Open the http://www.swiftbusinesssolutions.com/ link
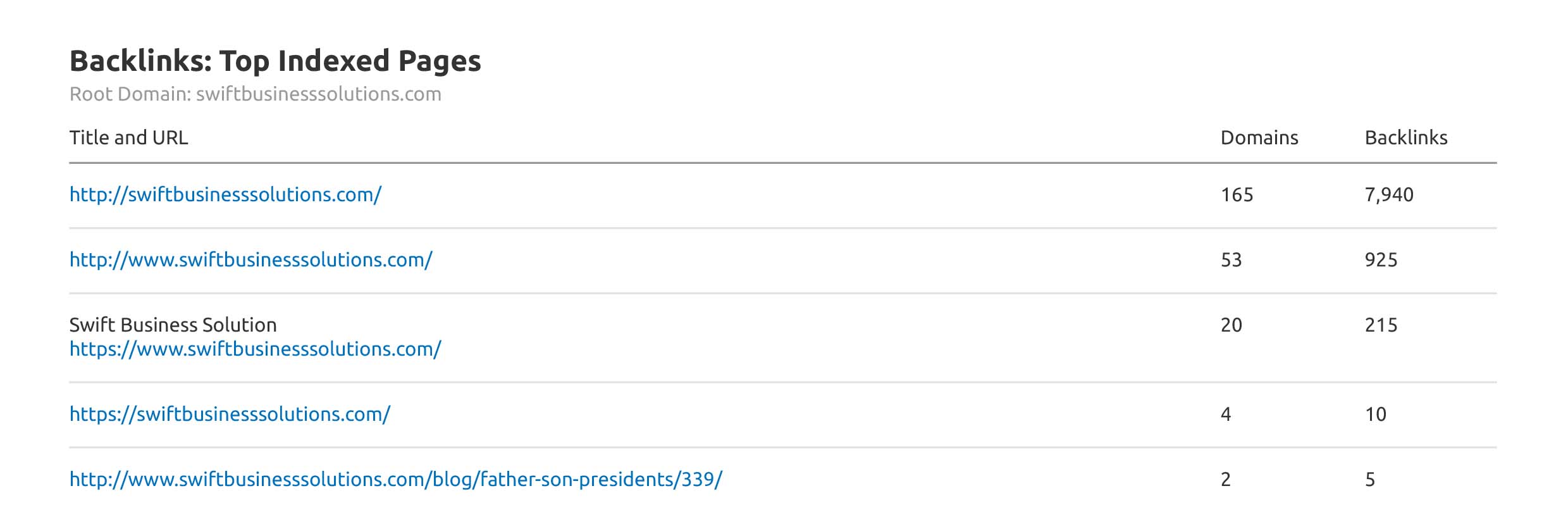1568x524 pixels. click(250, 260)
